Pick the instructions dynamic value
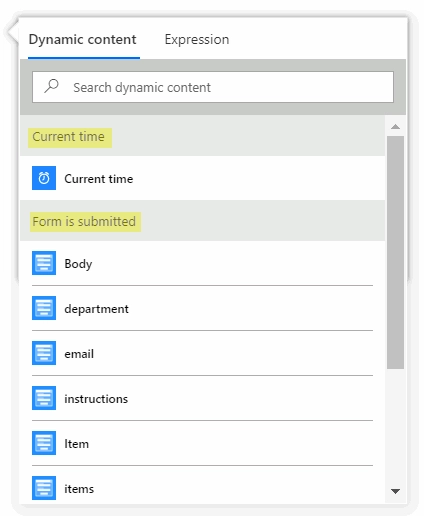 (x=202, y=398)
